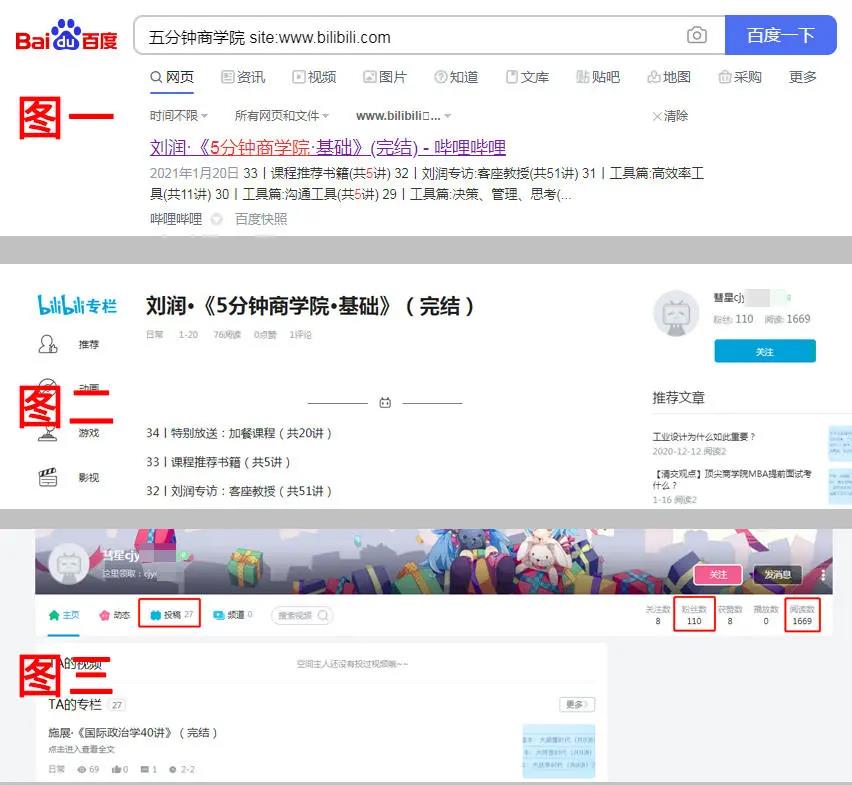Click the pink 关注 button in banner
Screen dimensions: 852x785
[x=718, y=574]
